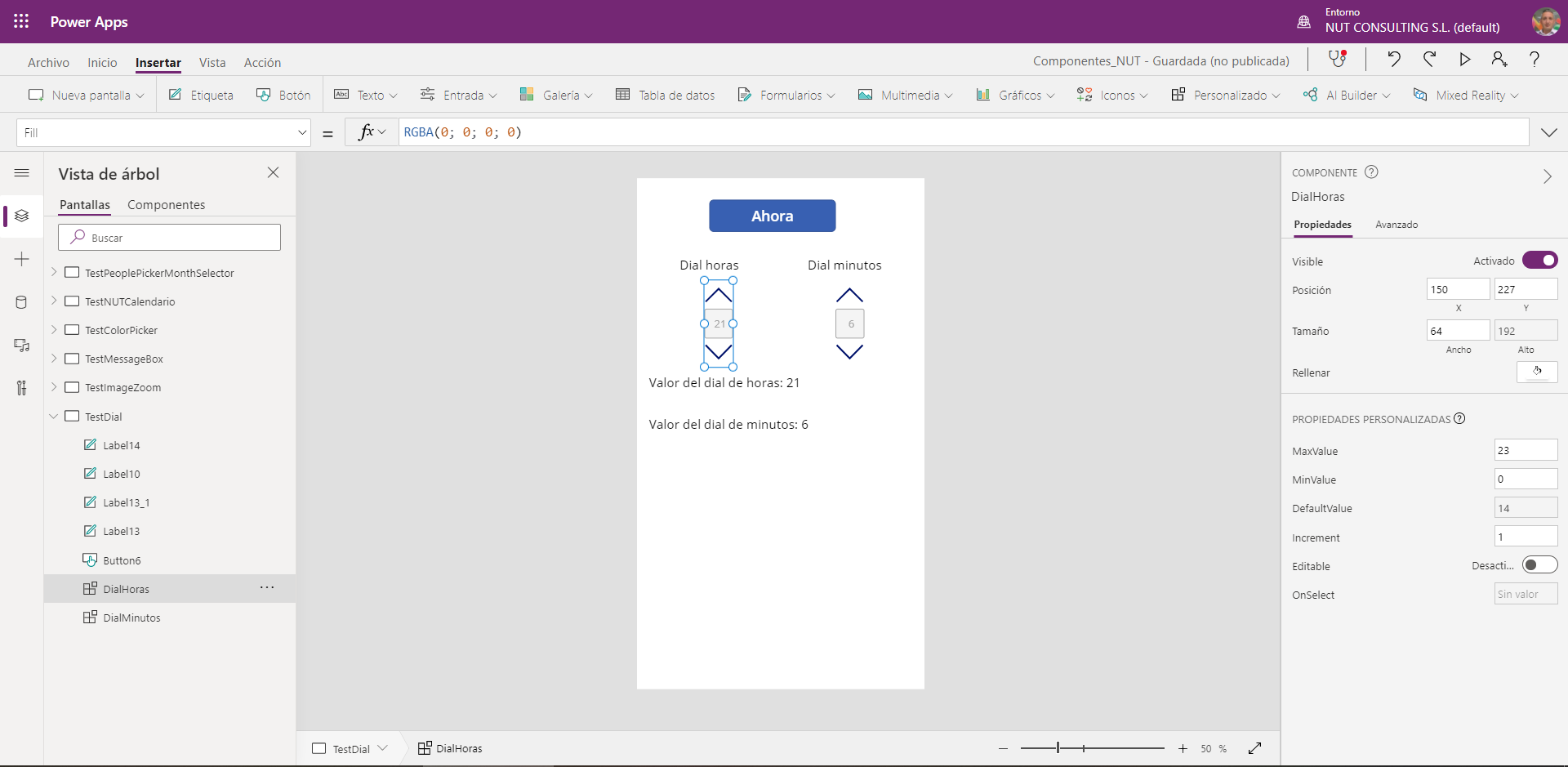Open the Iconos dropdown

[1112, 95]
